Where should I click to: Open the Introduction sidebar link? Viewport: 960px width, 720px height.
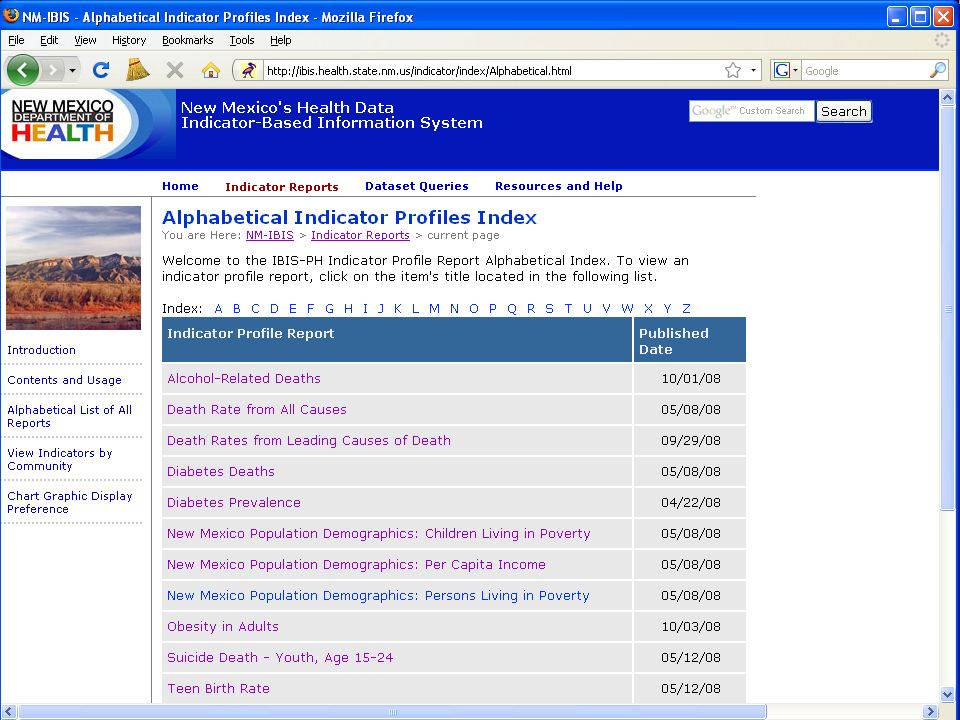click(x=42, y=350)
